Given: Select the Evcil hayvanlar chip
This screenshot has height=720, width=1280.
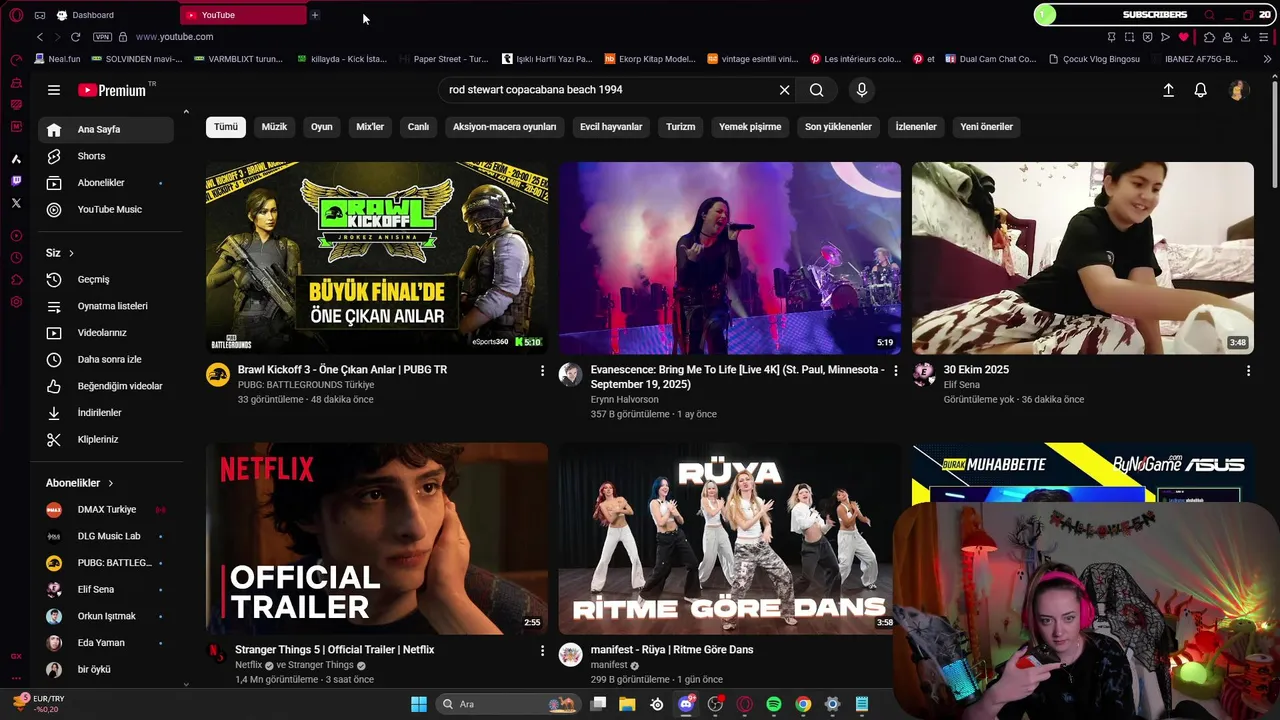Looking at the screenshot, I should tap(611, 127).
